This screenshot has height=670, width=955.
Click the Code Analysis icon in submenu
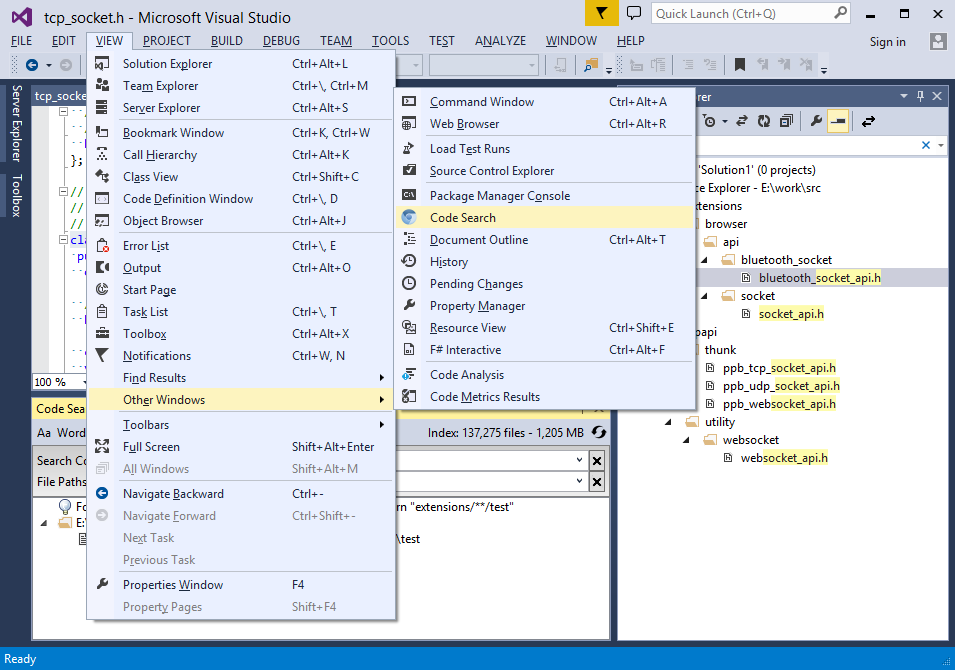(x=409, y=375)
